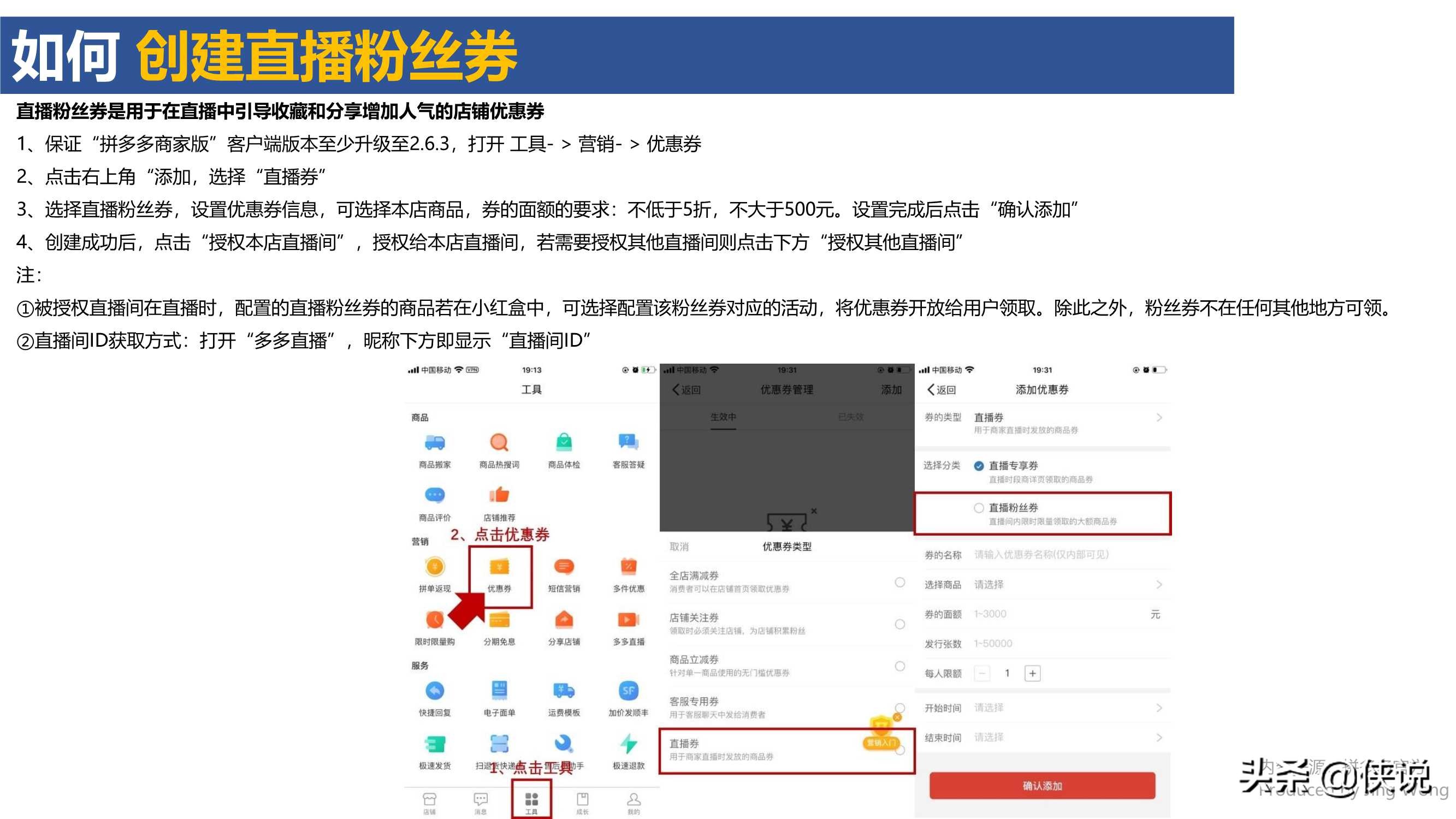Tap the 电子面单 icon
The image size is (1456, 819).
click(499, 691)
